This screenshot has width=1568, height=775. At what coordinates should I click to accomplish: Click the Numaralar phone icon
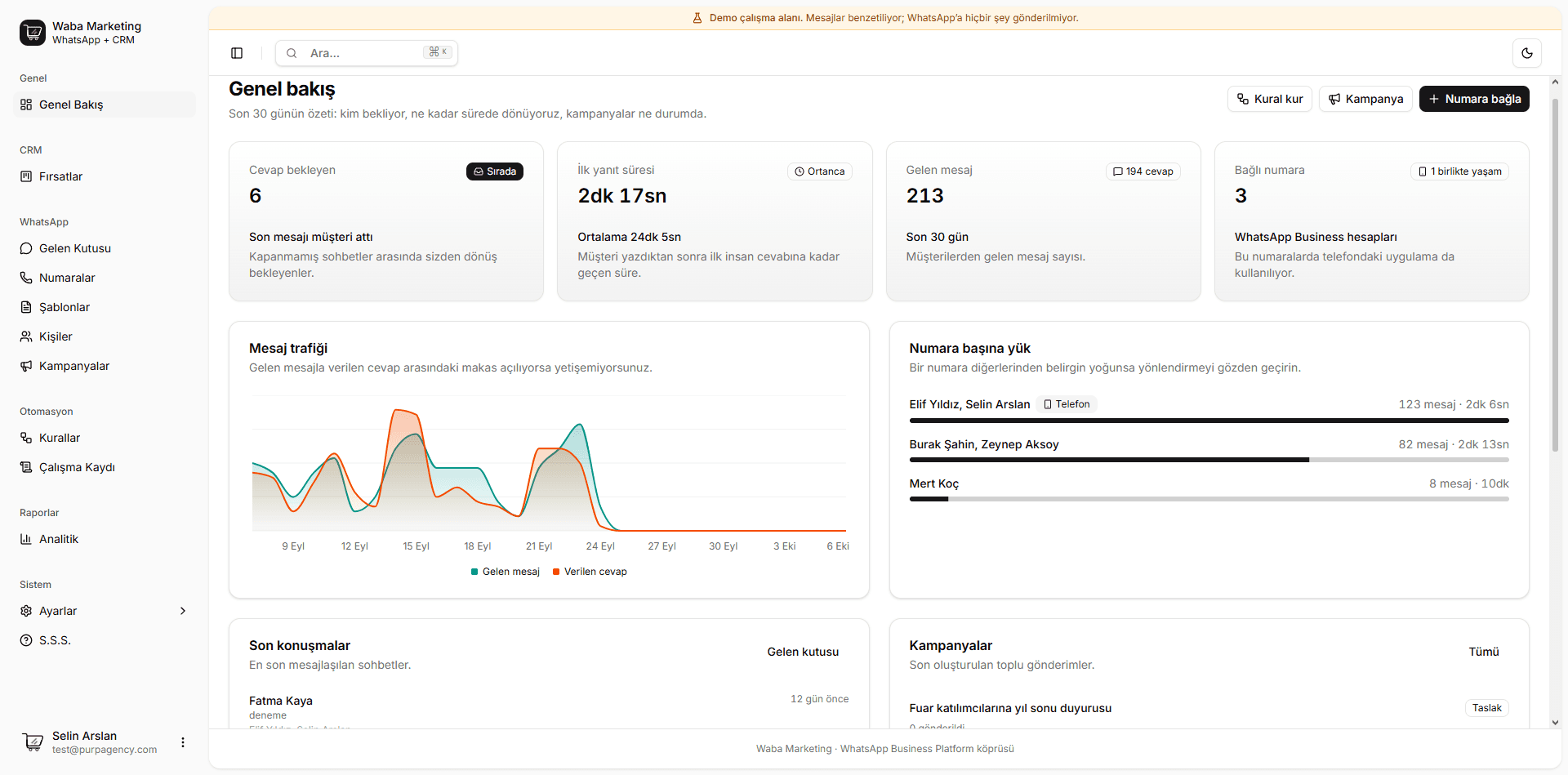pos(26,278)
